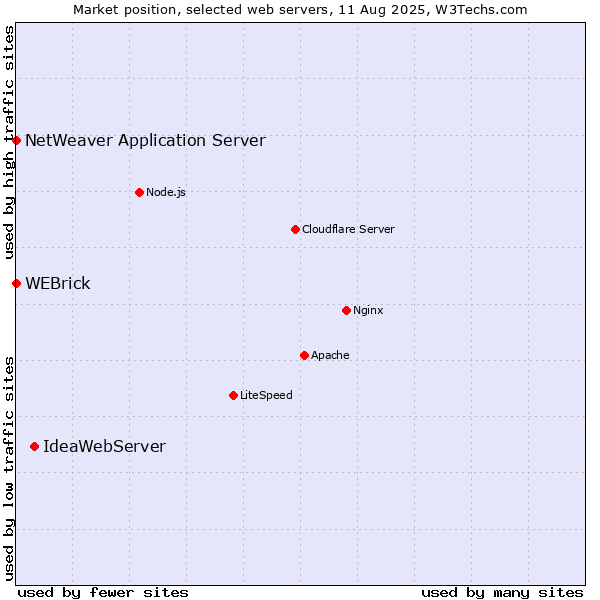Select the 'Apache' label text

pos(330,355)
